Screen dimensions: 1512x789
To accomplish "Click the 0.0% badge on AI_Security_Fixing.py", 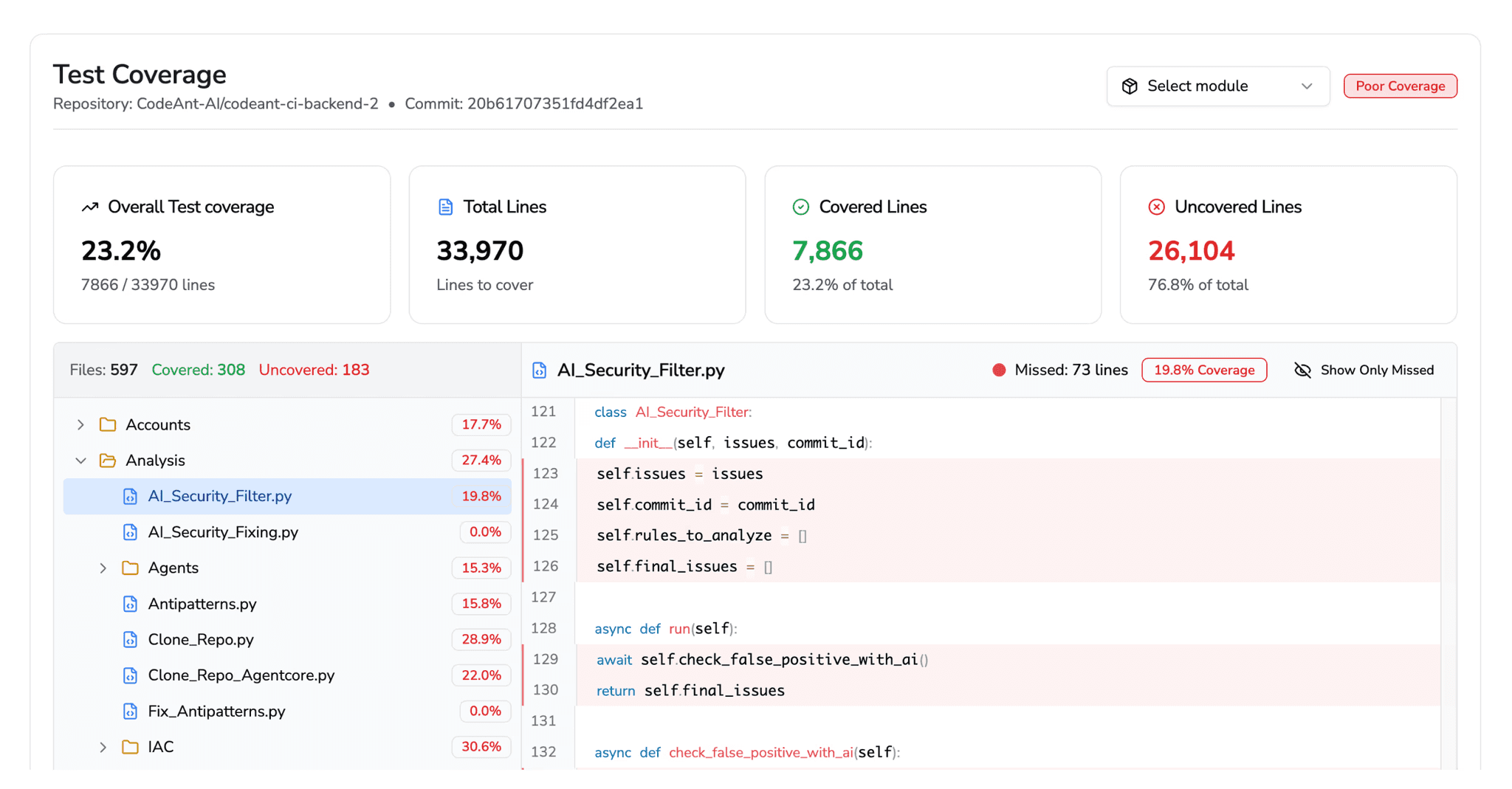I will click(x=485, y=532).
